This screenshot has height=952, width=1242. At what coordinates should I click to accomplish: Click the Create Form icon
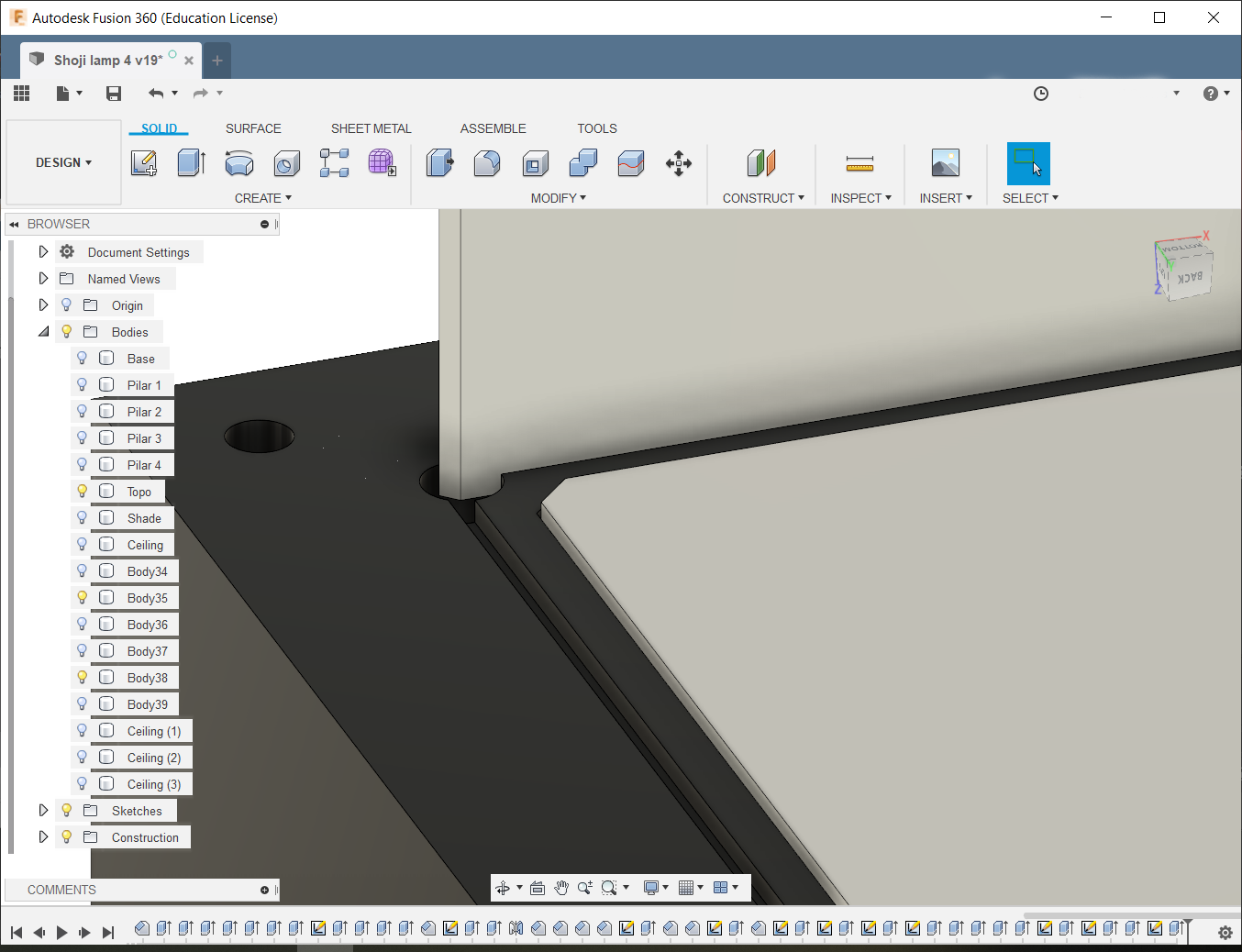[383, 163]
